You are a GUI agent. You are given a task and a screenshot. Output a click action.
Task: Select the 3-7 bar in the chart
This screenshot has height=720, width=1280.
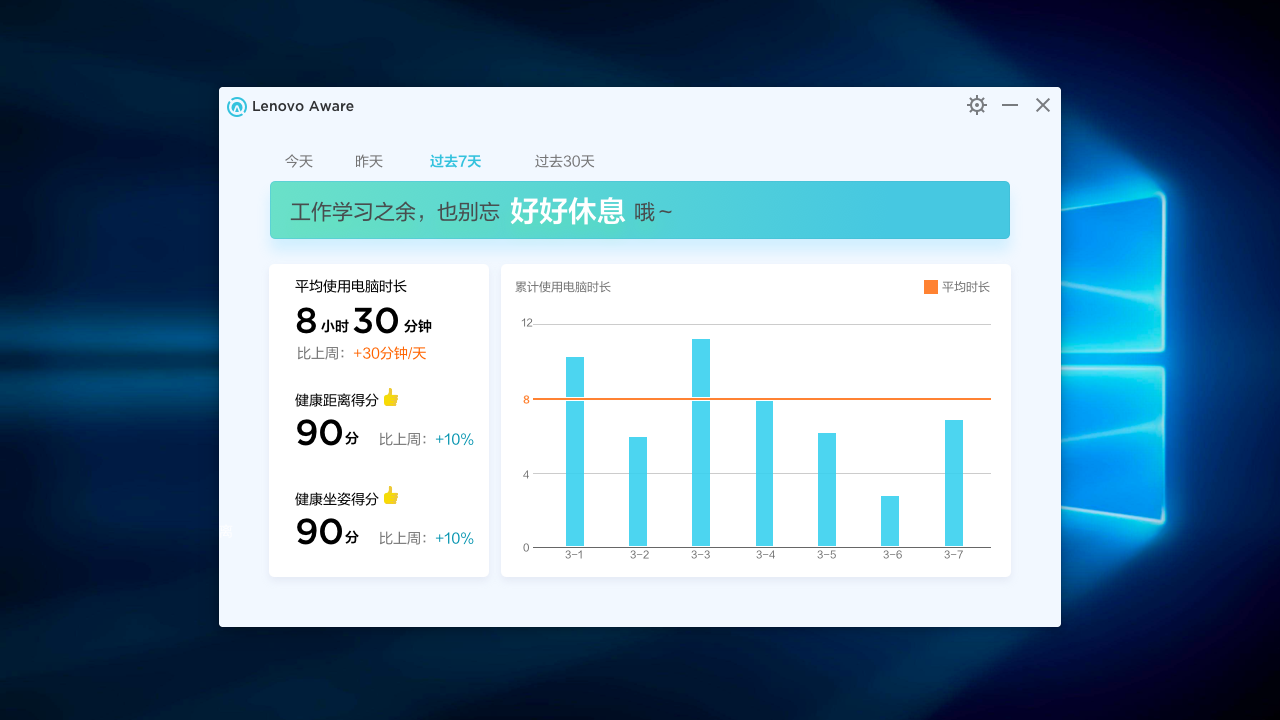pos(953,485)
